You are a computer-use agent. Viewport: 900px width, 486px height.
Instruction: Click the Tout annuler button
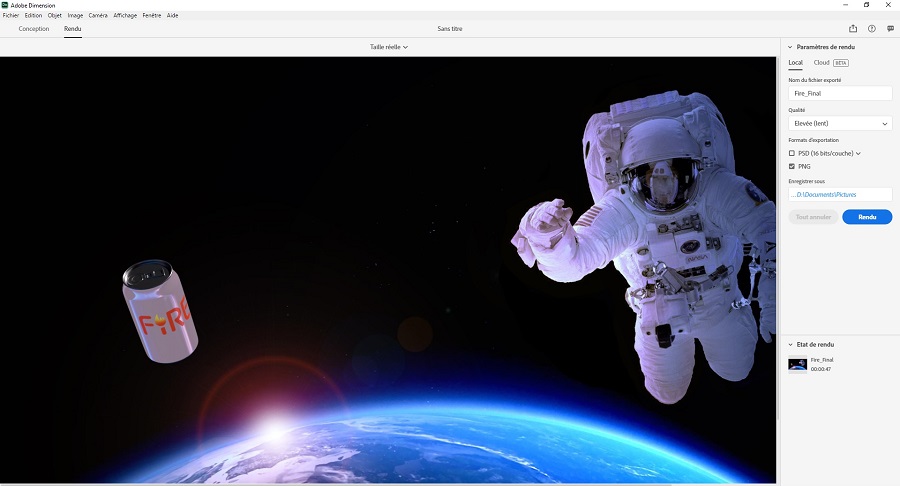[813, 217]
